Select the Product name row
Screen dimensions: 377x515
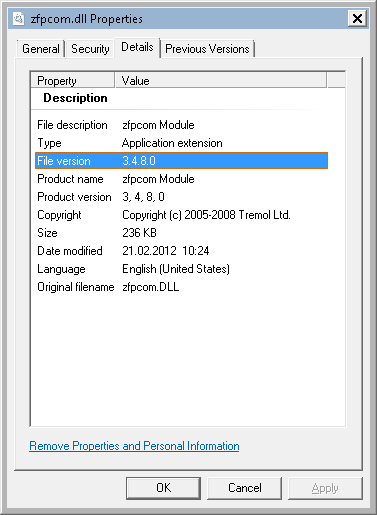[181, 179]
